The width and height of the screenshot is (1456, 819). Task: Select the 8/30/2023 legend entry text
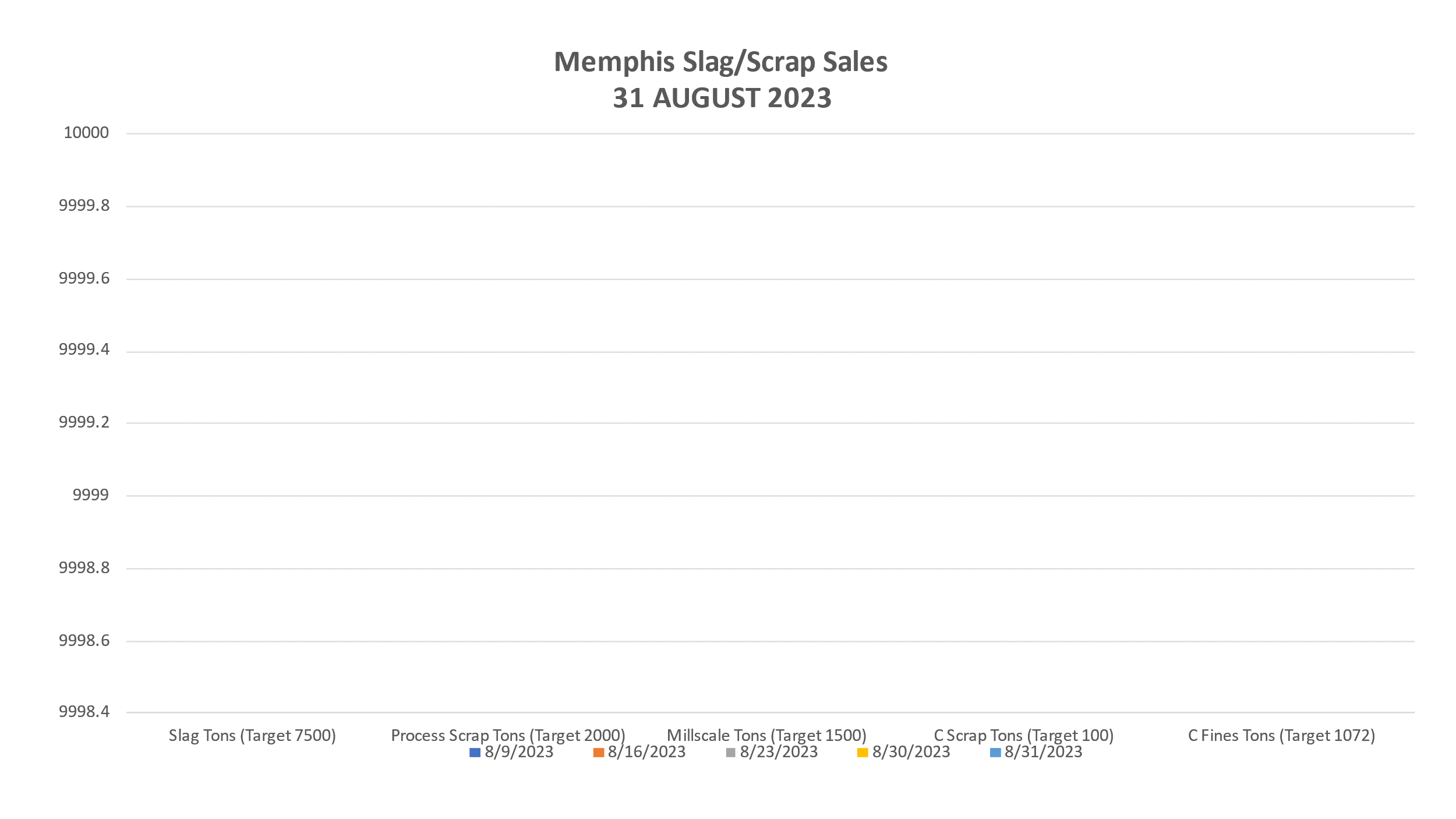(x=911, y=752)
